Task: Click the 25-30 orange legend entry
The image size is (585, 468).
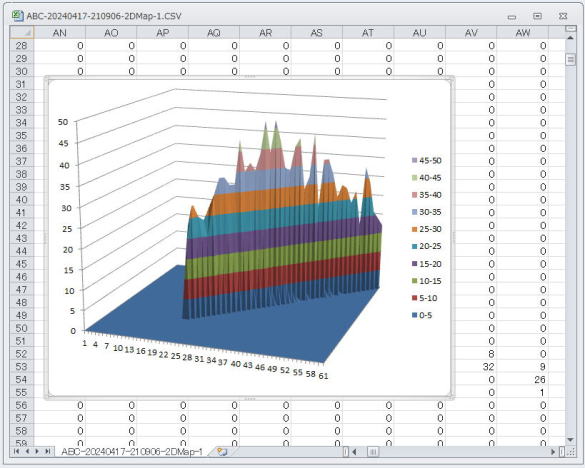Action: coord(426,229)
